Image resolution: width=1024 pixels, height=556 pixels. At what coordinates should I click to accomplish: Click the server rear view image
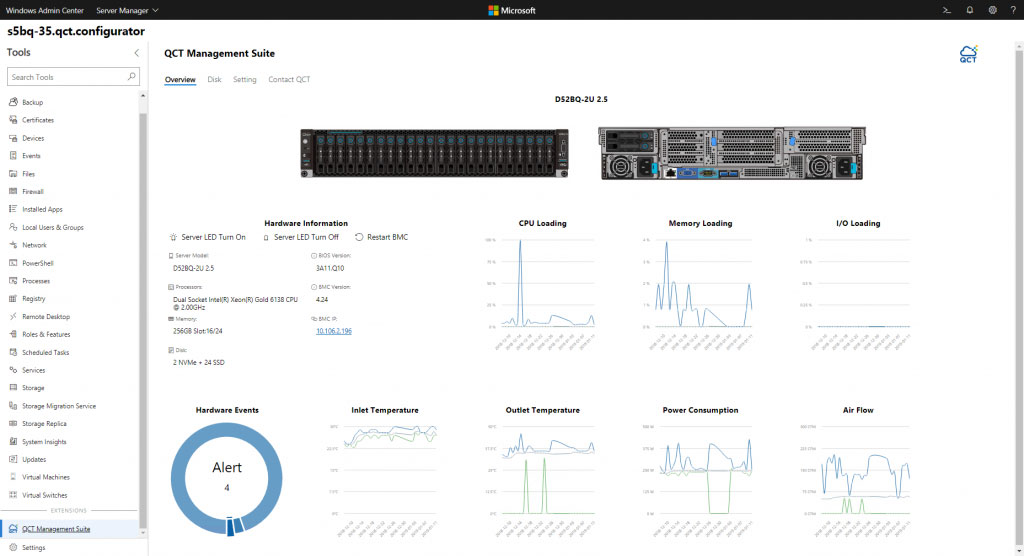tap(732, 153)
